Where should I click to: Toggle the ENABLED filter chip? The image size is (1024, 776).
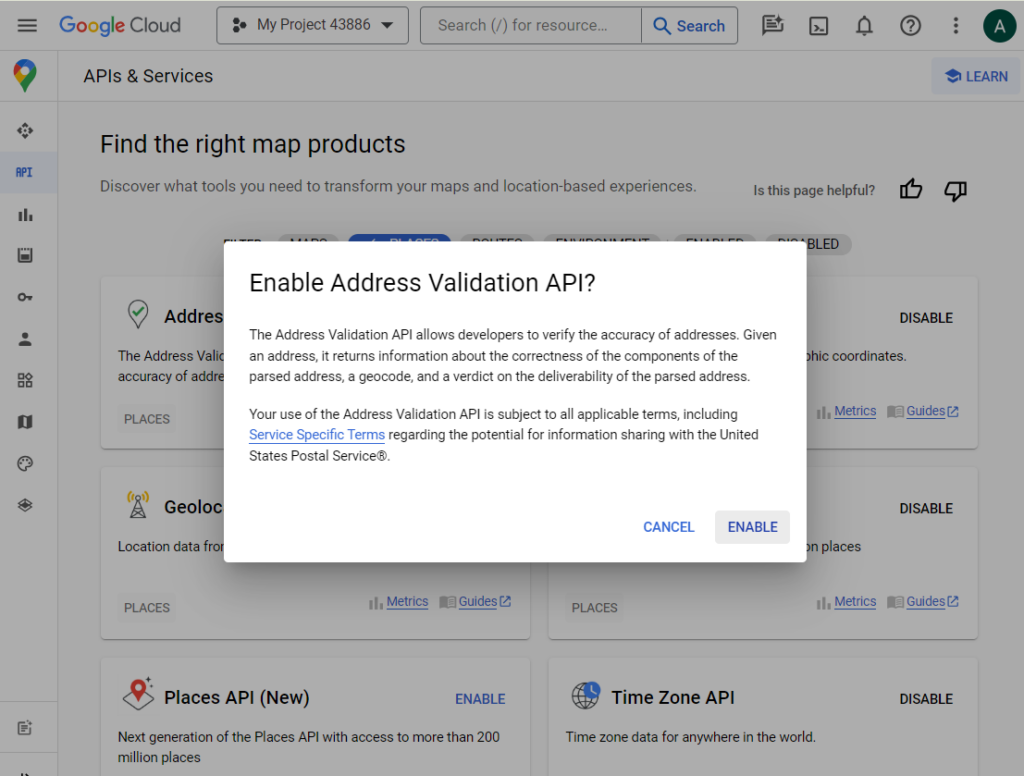713,243
